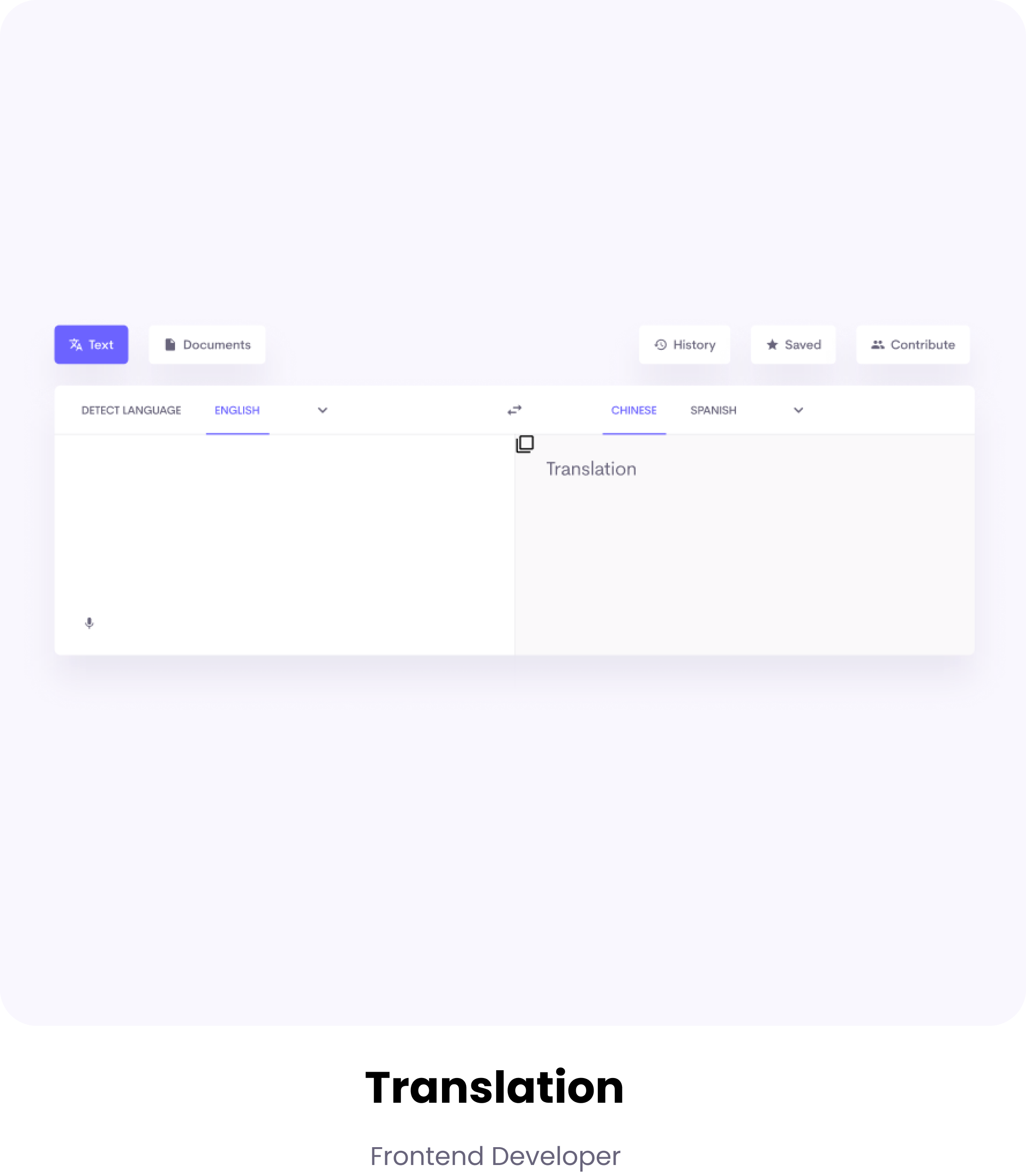1026x1176 pixels.
Task: Open the Contribute section
Action: pyautogui.click(x=911, y=344)
